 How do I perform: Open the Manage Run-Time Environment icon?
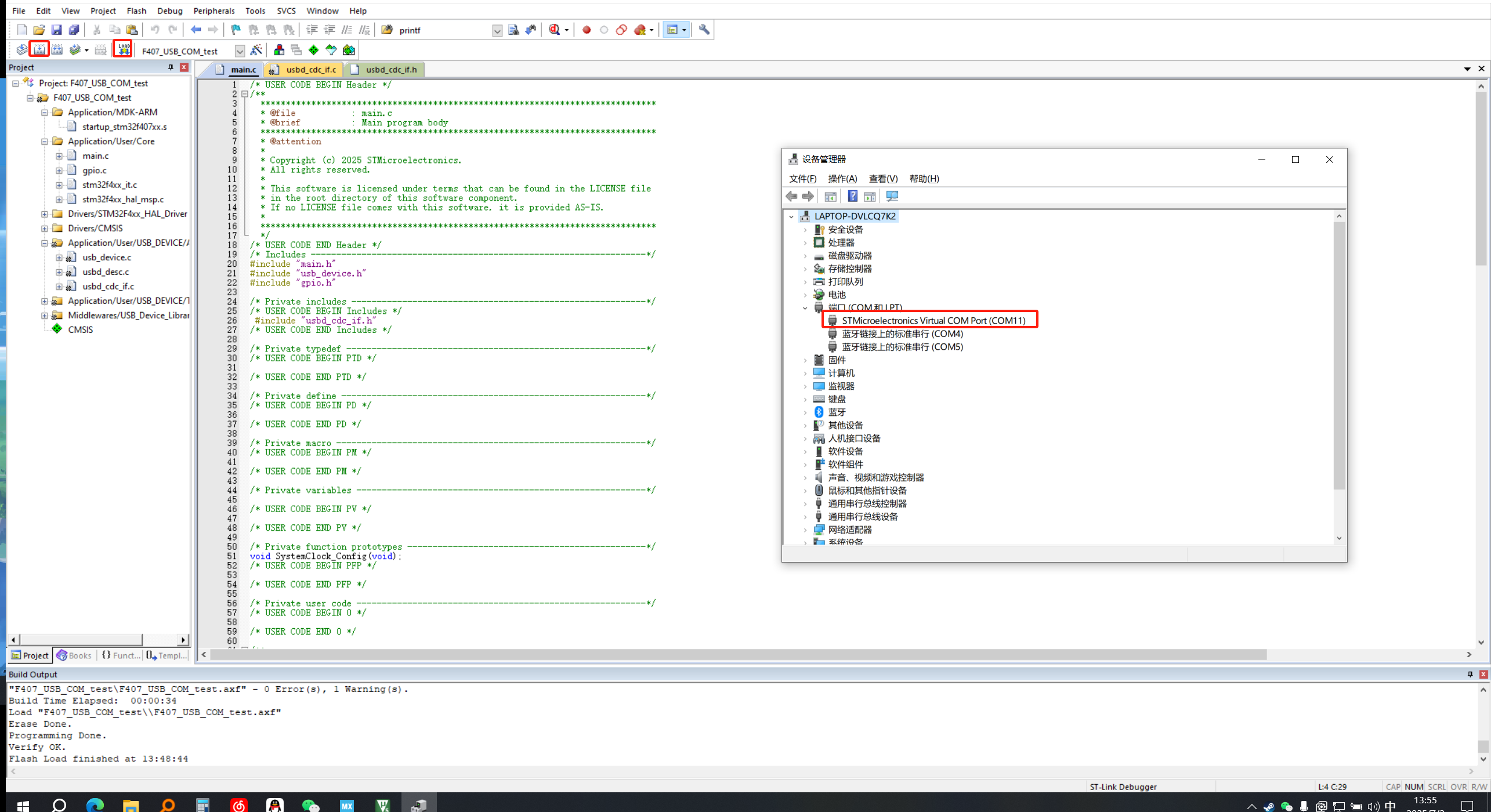point(279,50)
